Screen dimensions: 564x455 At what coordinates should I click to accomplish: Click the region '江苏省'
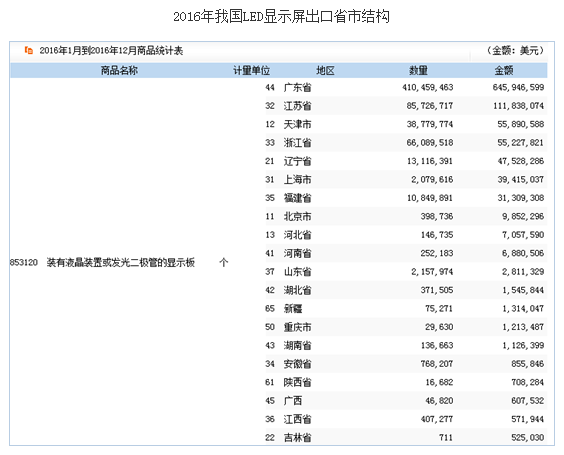click(x=297, y=106)
